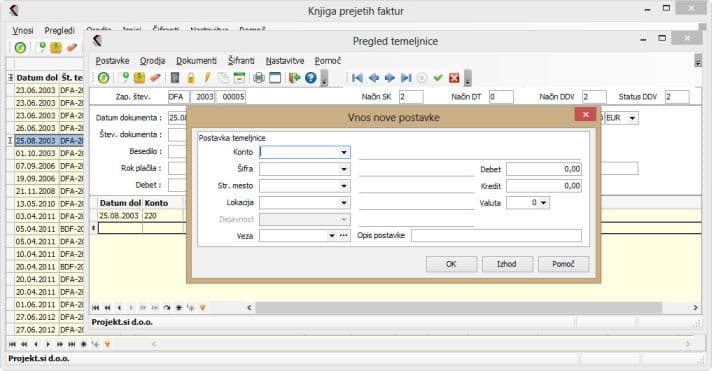
Task: Click the ellipsis button next to Veza
Action: coord(344,236)
